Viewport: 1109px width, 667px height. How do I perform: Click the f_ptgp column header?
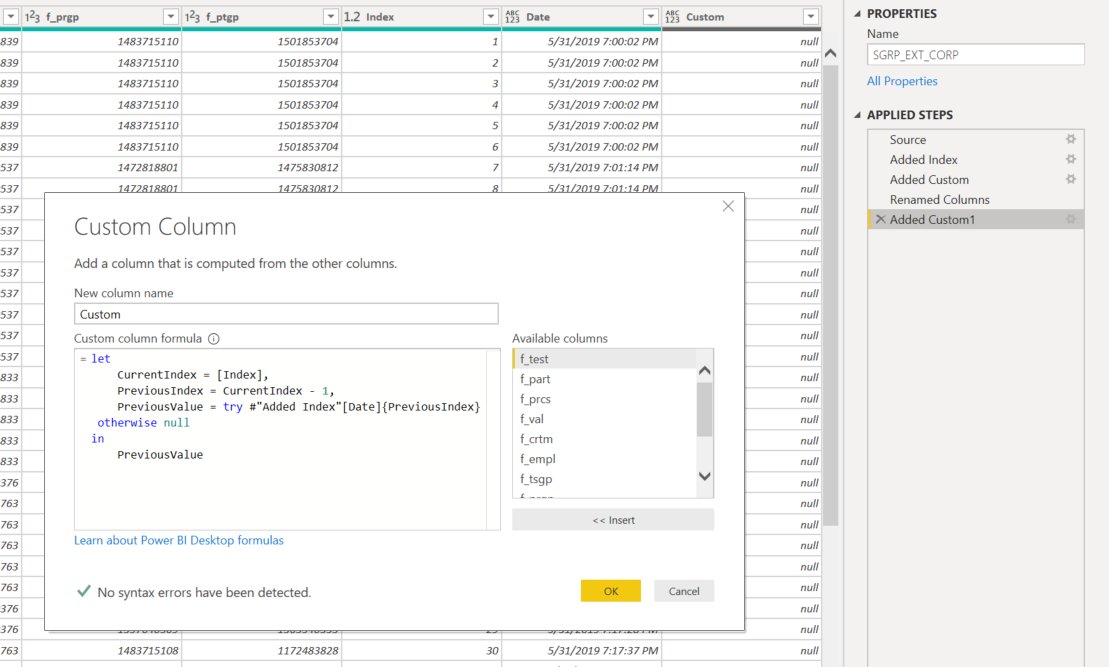click(261, 17)
